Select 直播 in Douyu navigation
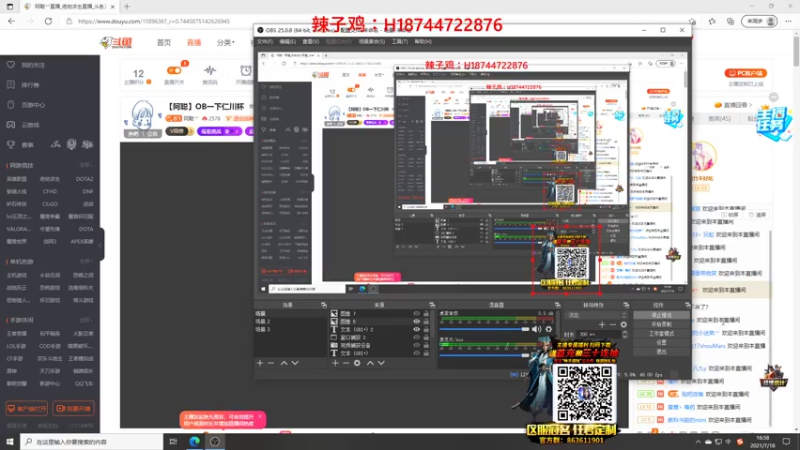This screenshot has width=800, height=450. (194, 43)
